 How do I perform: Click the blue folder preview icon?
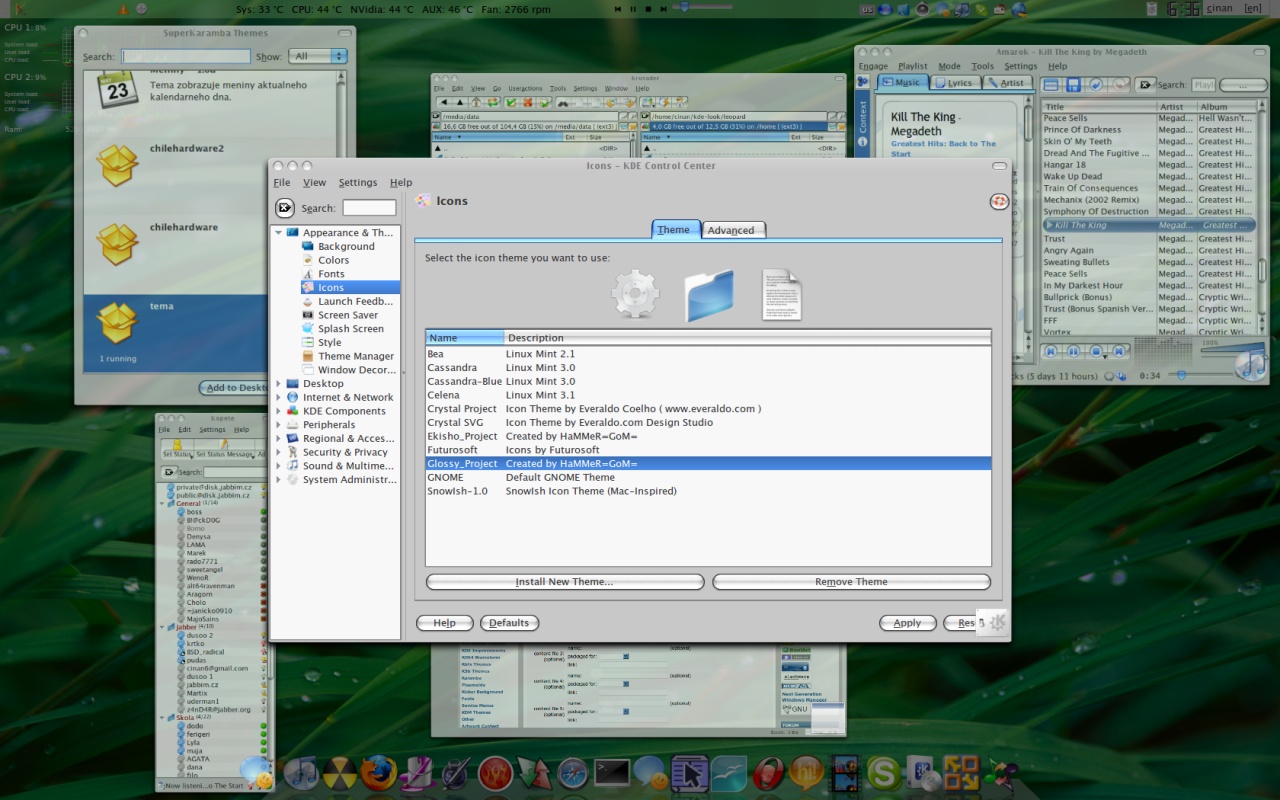[709, 295]
